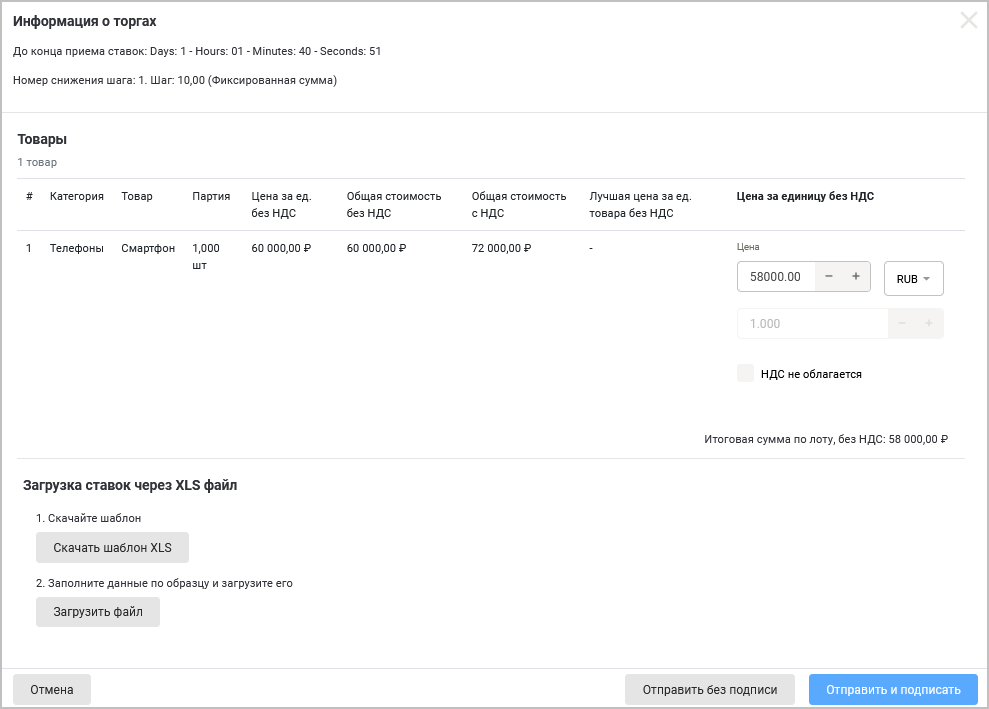
Task: Click the disabled quantity minus button
Action: (x=902, y=324)
